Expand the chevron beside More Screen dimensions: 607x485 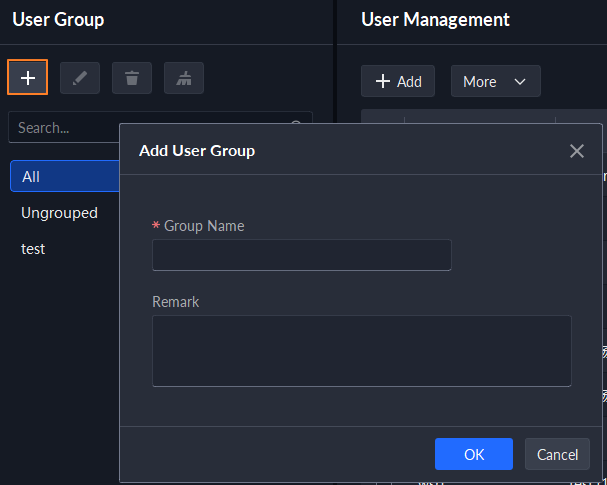520,82
